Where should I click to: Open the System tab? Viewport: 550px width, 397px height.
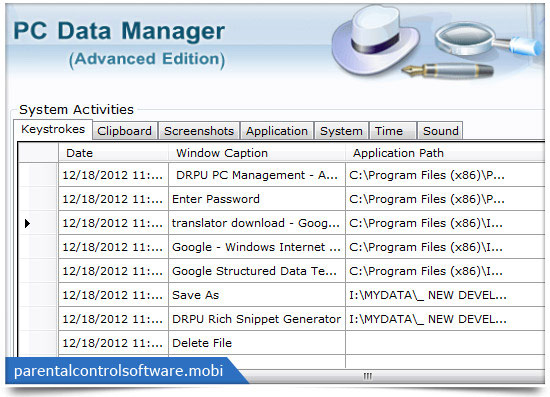click(x=341, y=131)
